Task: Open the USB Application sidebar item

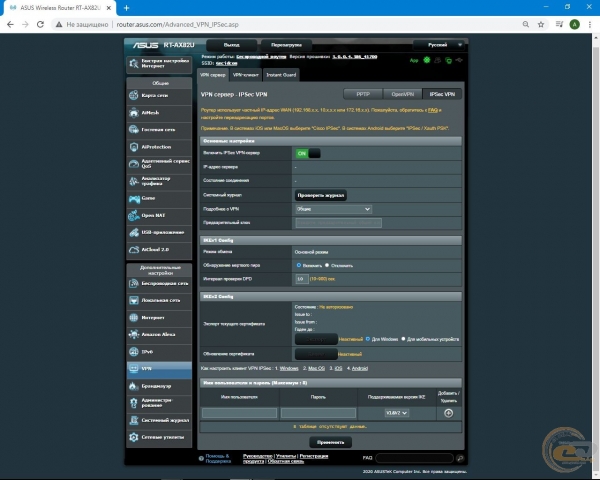Action: click(x=159, y=232)
